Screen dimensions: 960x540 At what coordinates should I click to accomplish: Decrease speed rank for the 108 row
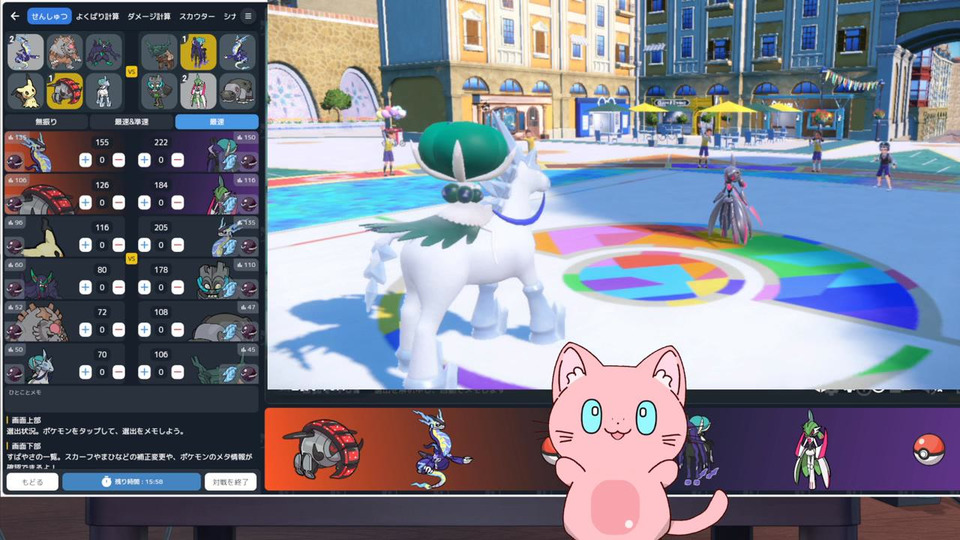(178, 329)
